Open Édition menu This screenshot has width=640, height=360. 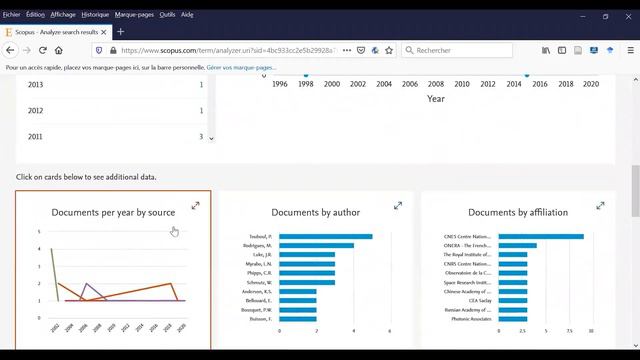(36, 14)
